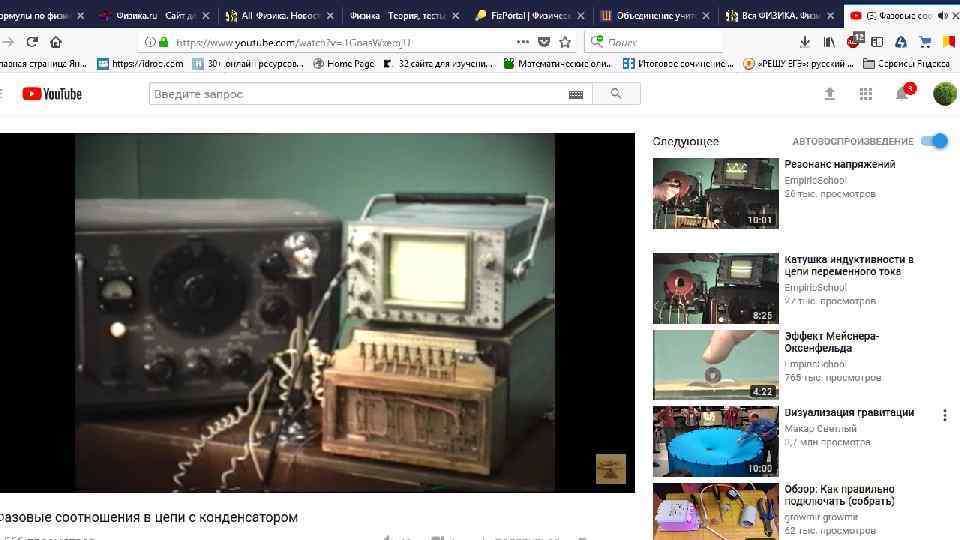The width and height of the screenshot is (960, 540).
Task: Open the account avatar menu
Action: pos(945,94)
